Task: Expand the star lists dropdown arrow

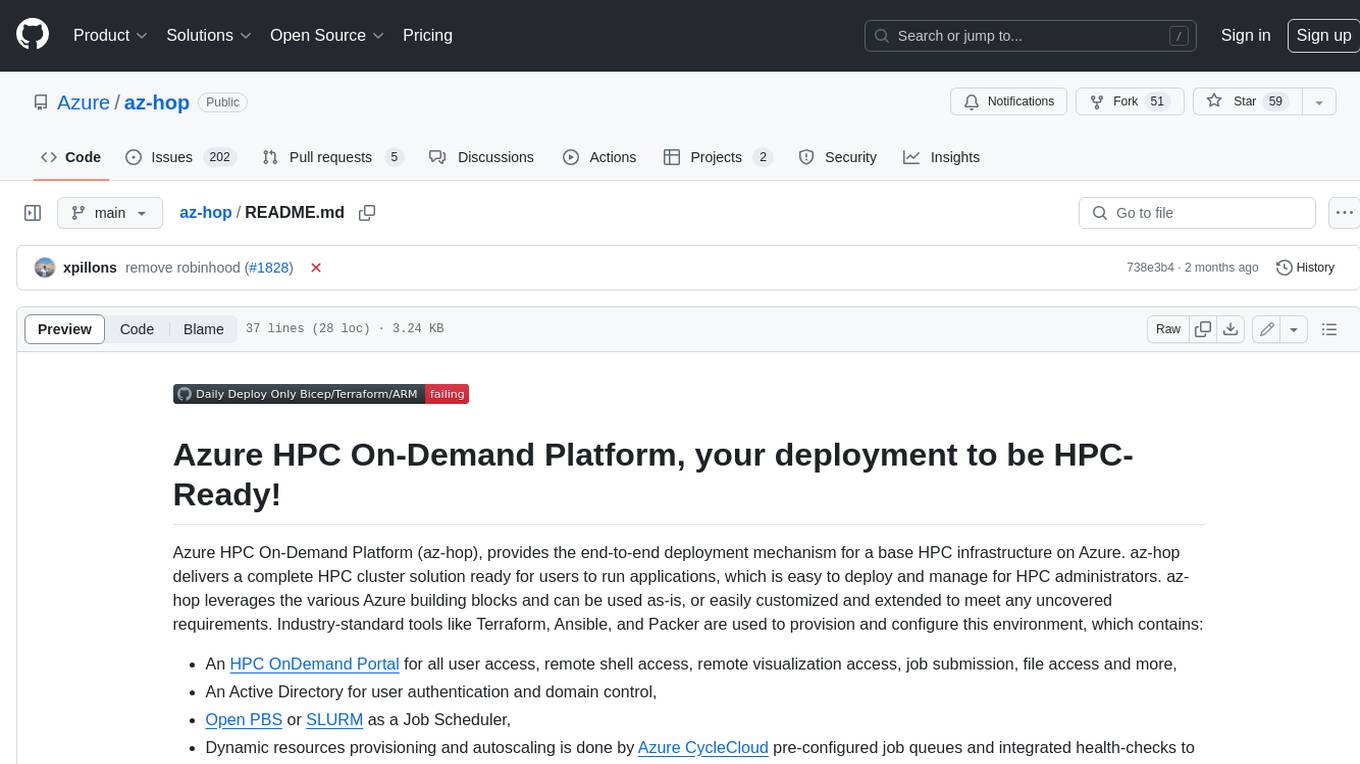Action: 1319,102
